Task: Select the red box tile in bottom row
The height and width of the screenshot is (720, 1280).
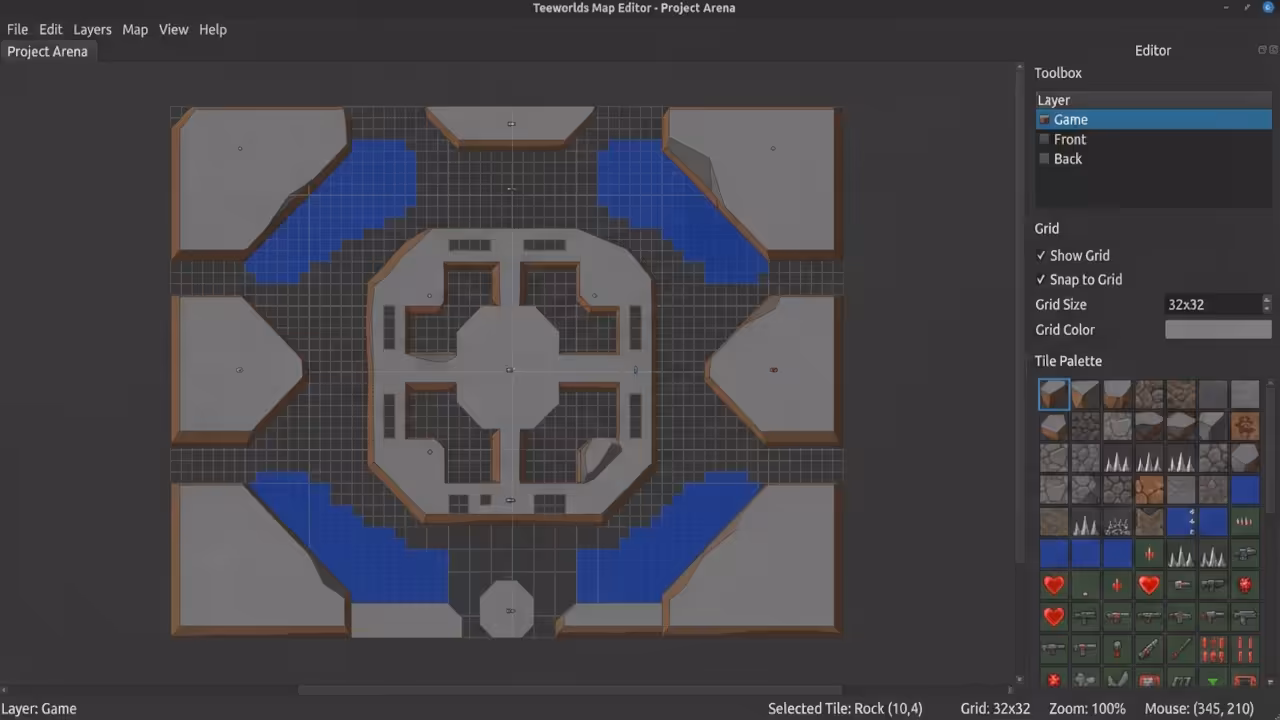Action: 1149,680
